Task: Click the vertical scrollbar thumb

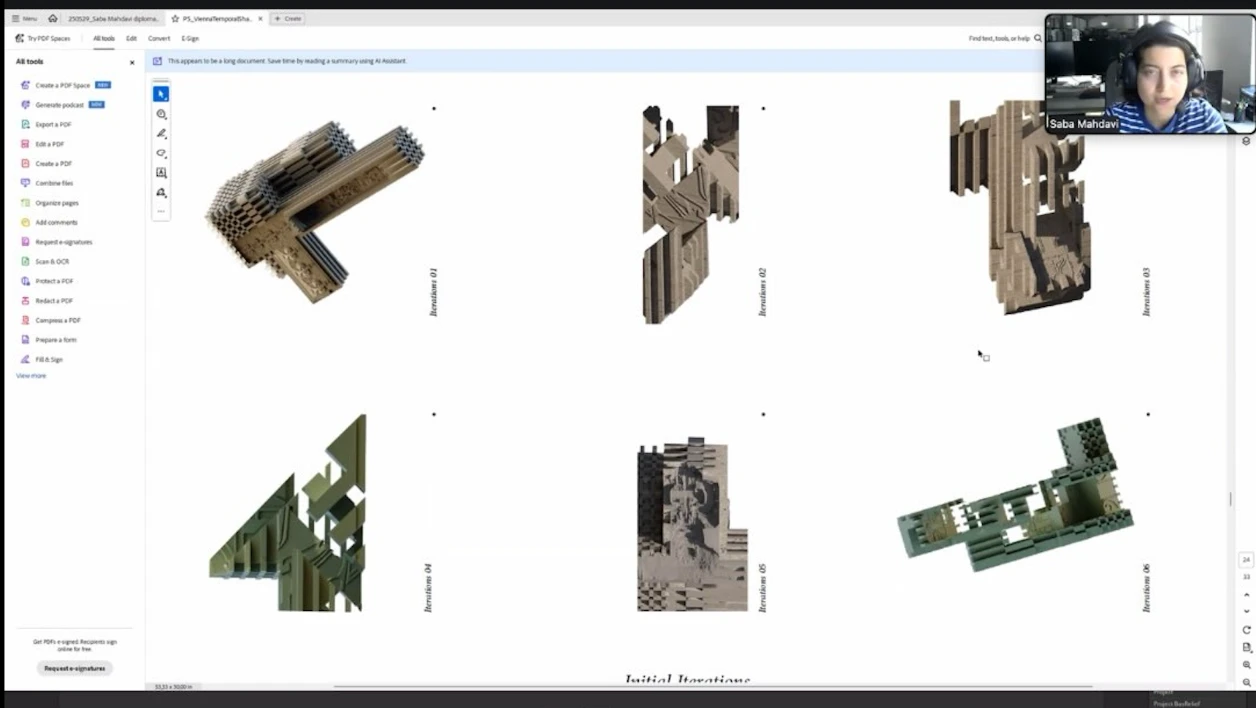Action: pyautogui.click(x=1231, y=499)
